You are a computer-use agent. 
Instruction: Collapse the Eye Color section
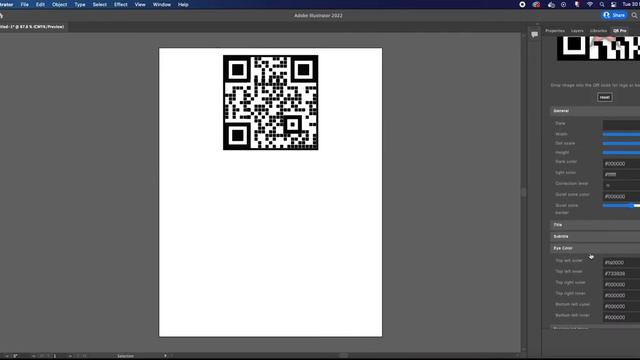(x=595, y=248)
